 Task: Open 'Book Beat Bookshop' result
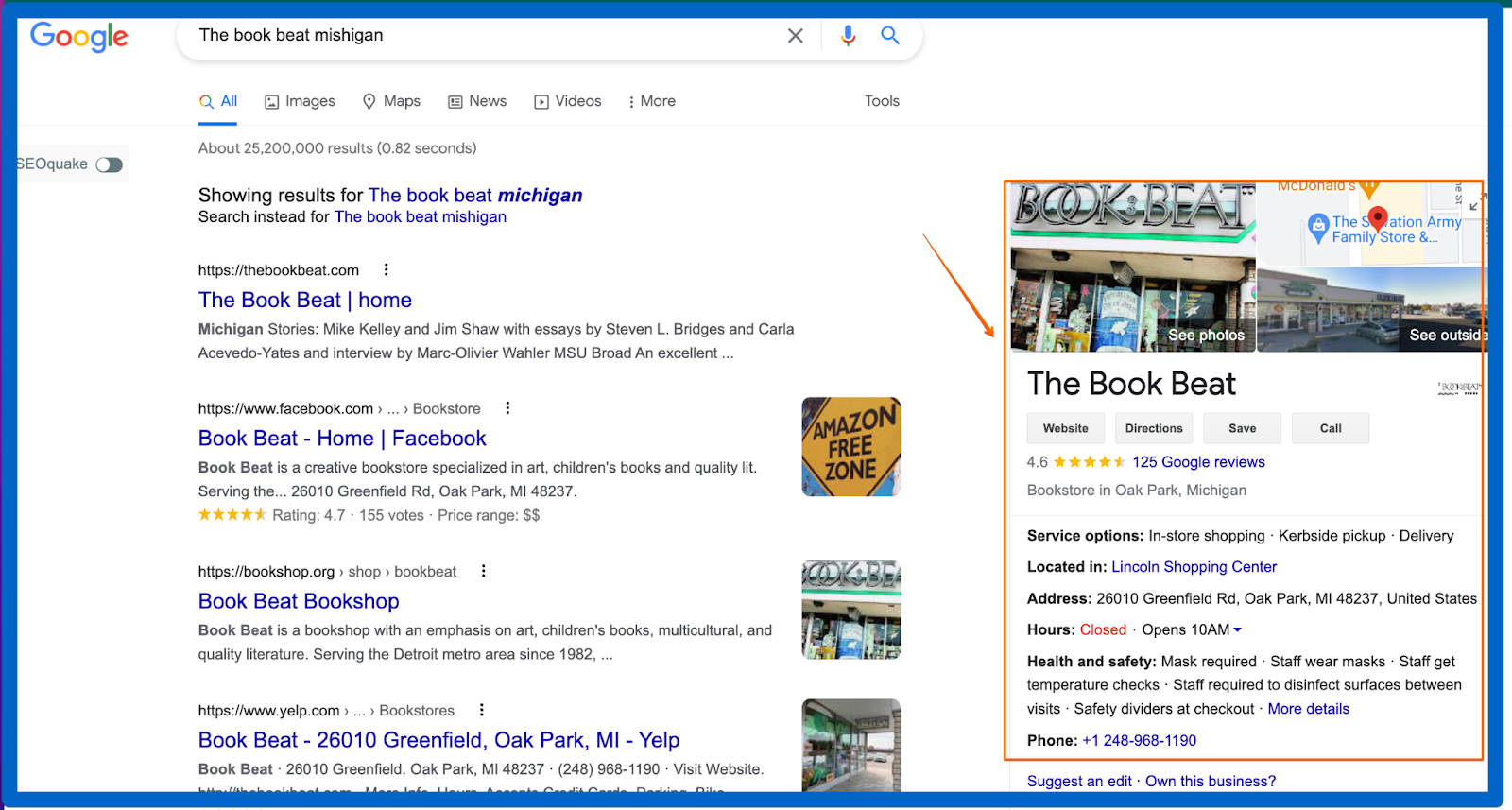click(299, 601)
